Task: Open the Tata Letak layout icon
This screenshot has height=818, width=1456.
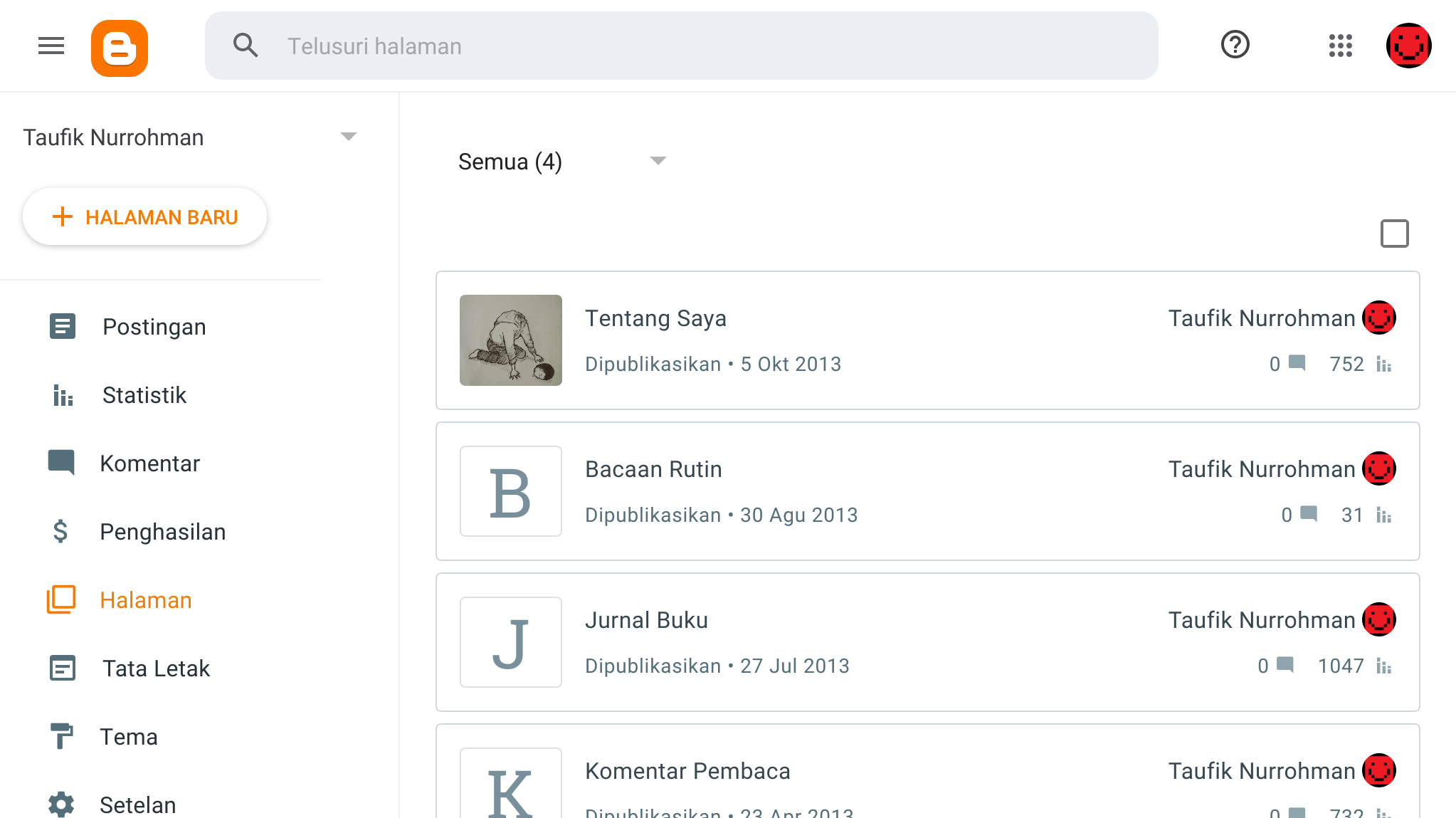Action: coord(62,668)
